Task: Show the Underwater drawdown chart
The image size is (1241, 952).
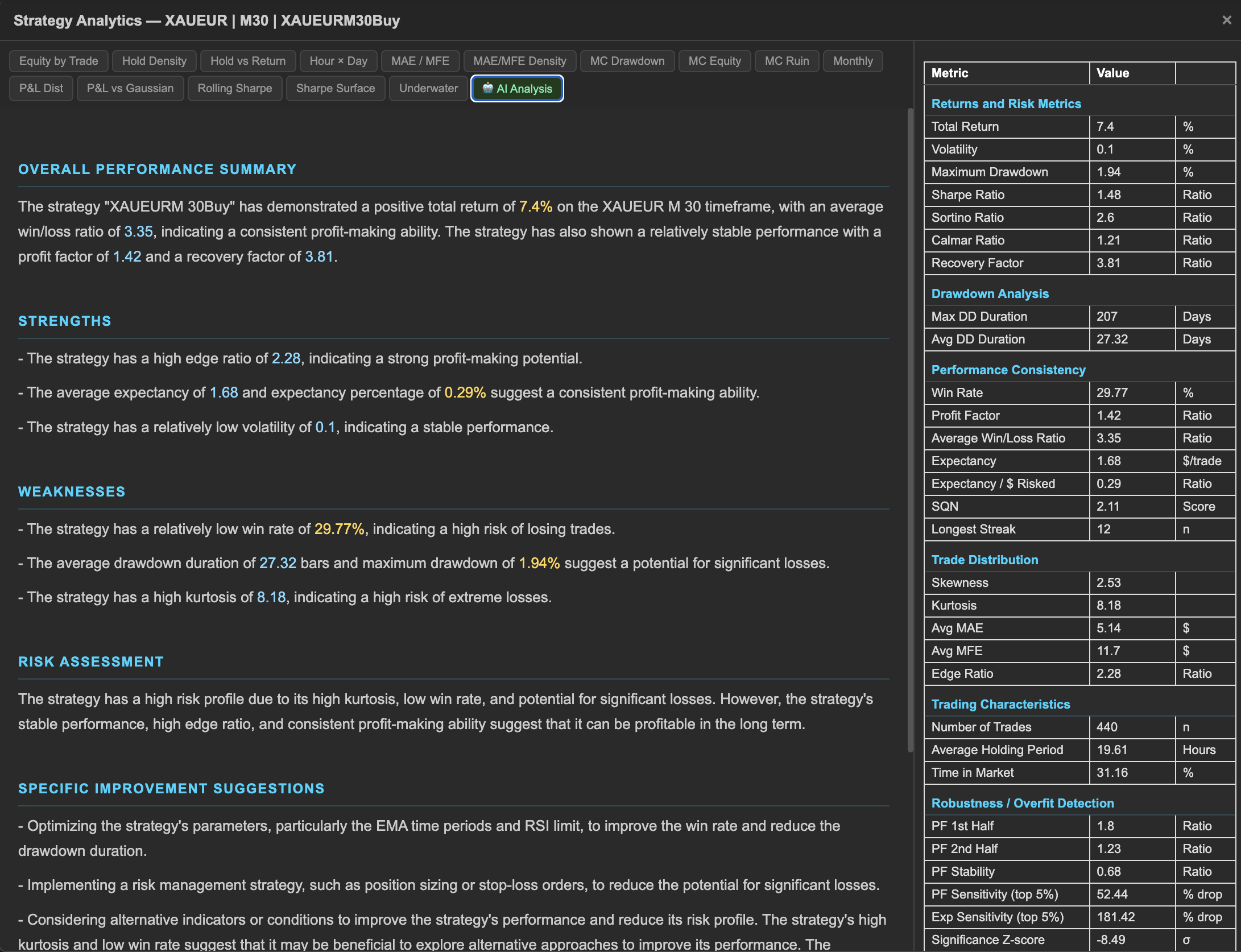Action: click(x=428, y=88)
